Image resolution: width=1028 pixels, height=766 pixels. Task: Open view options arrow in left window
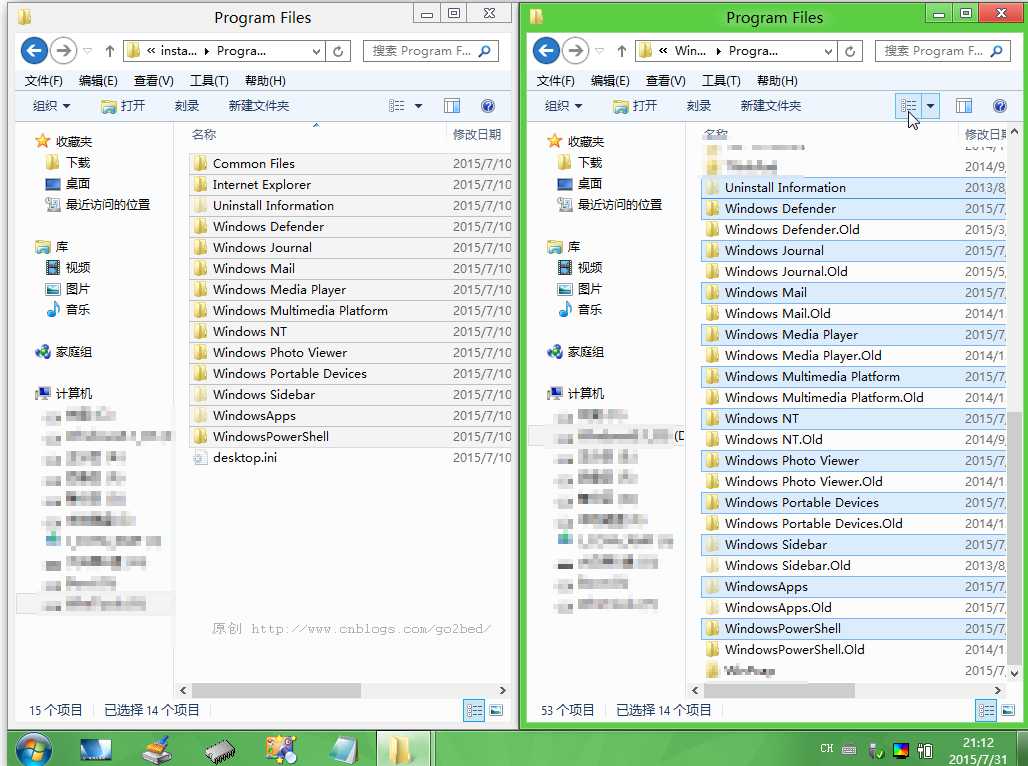[418, 106]
